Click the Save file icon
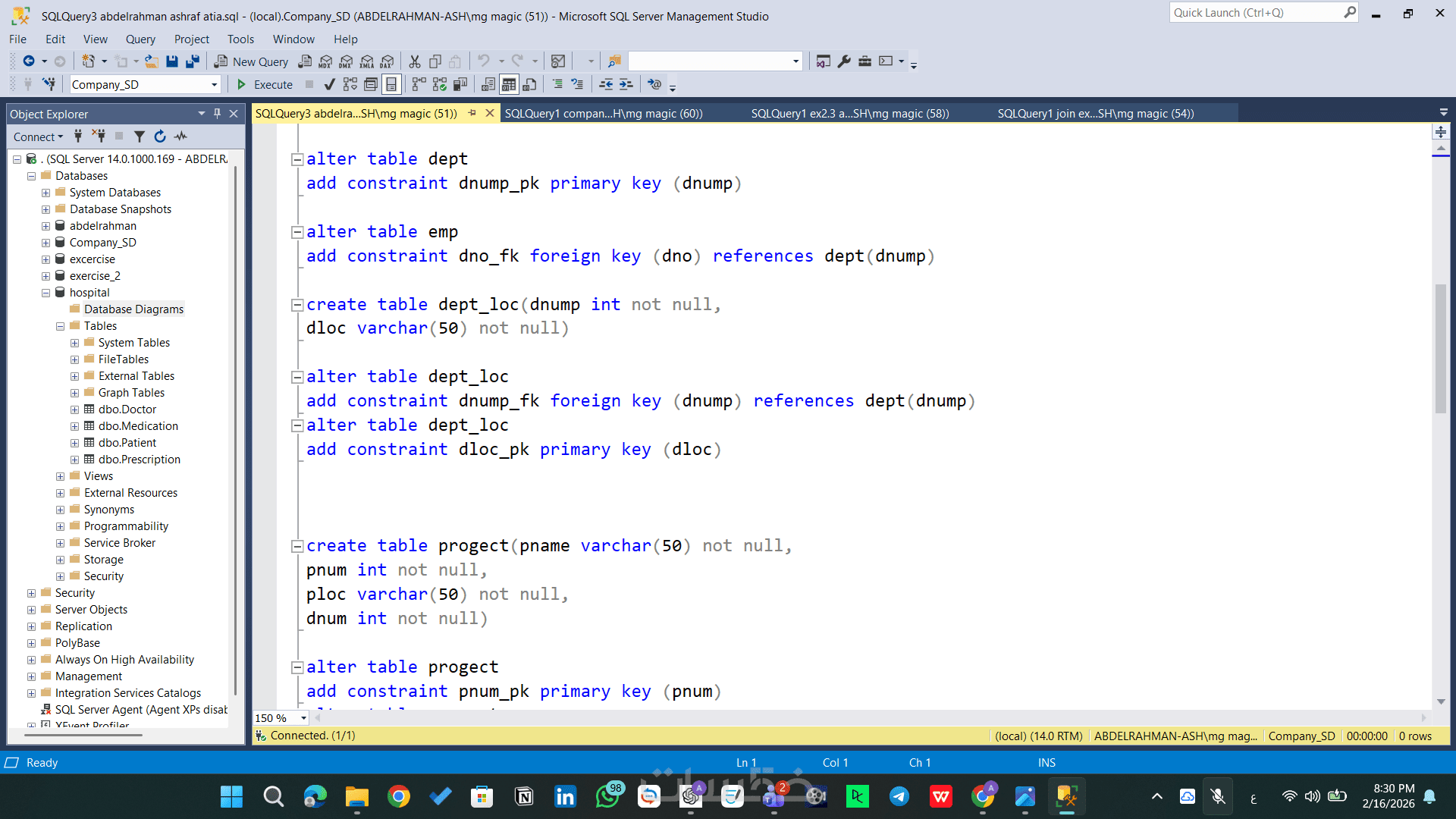 click(172, 61)
